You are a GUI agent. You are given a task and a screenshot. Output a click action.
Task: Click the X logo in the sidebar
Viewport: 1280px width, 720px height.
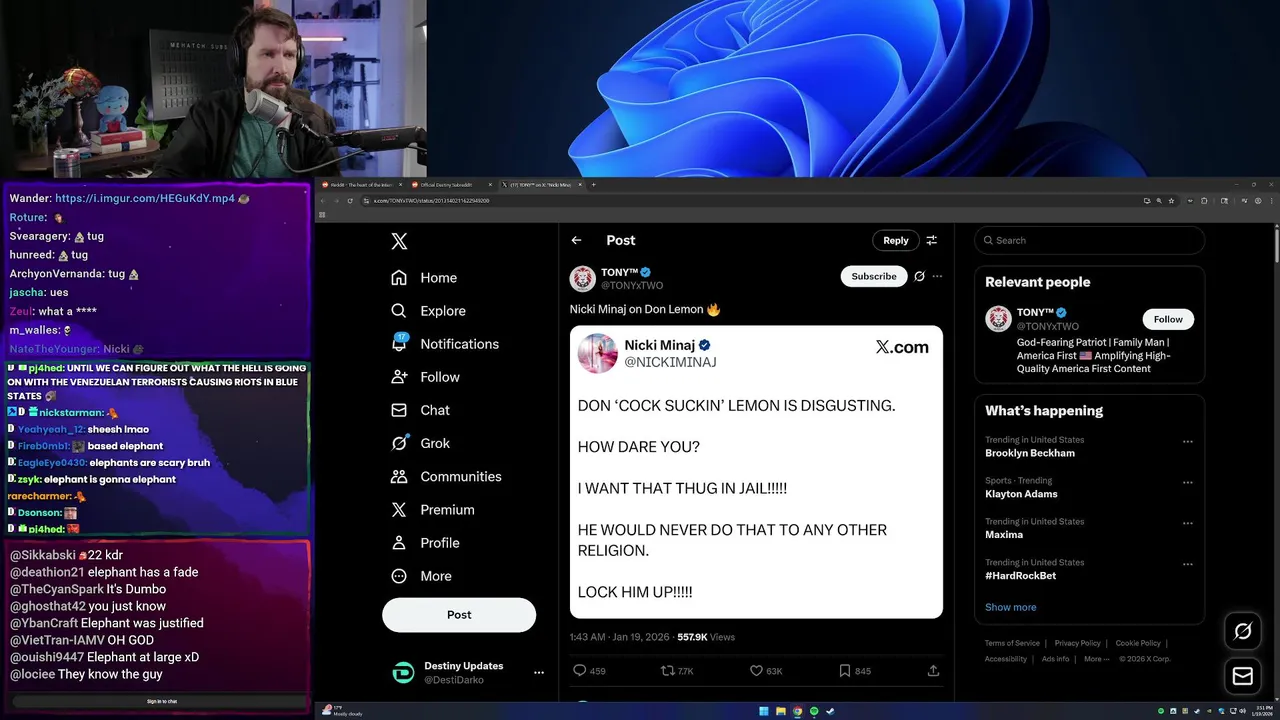pyautogui.click(x=399, y=241)
